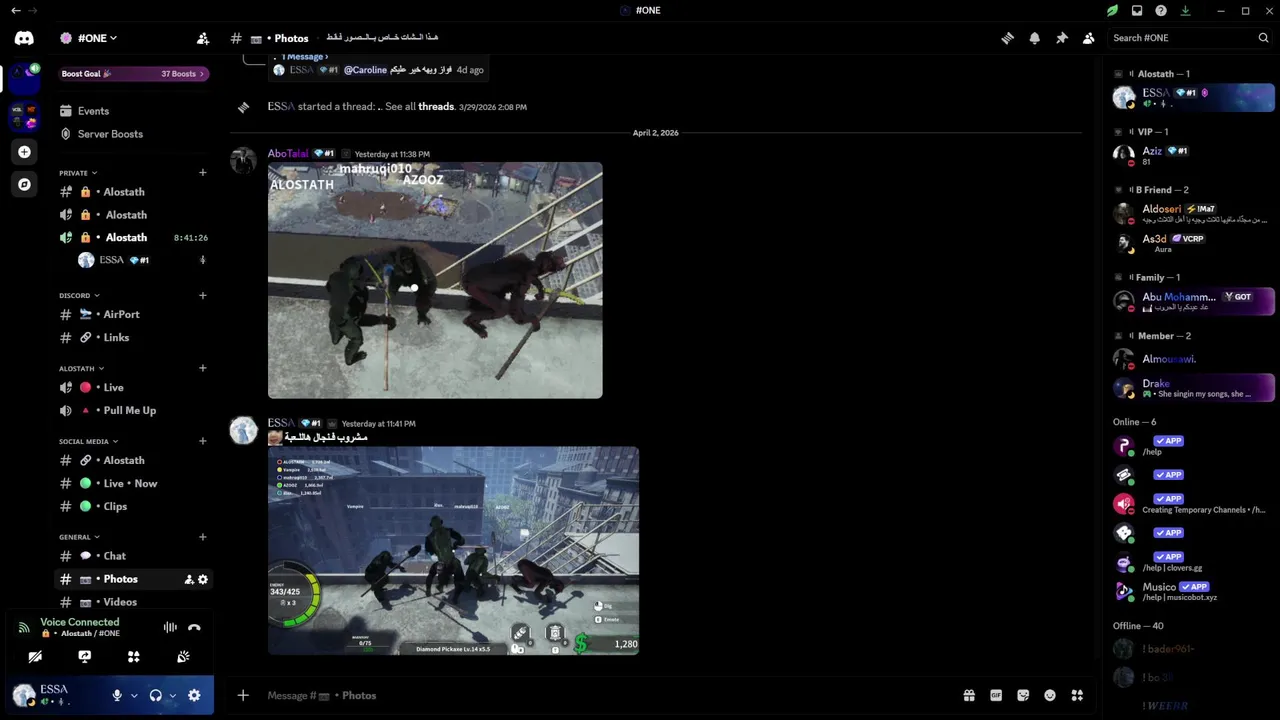Open @Caroline mention in reply
The height and width of the screenshot is (720, 1280).
click(365, 70)
